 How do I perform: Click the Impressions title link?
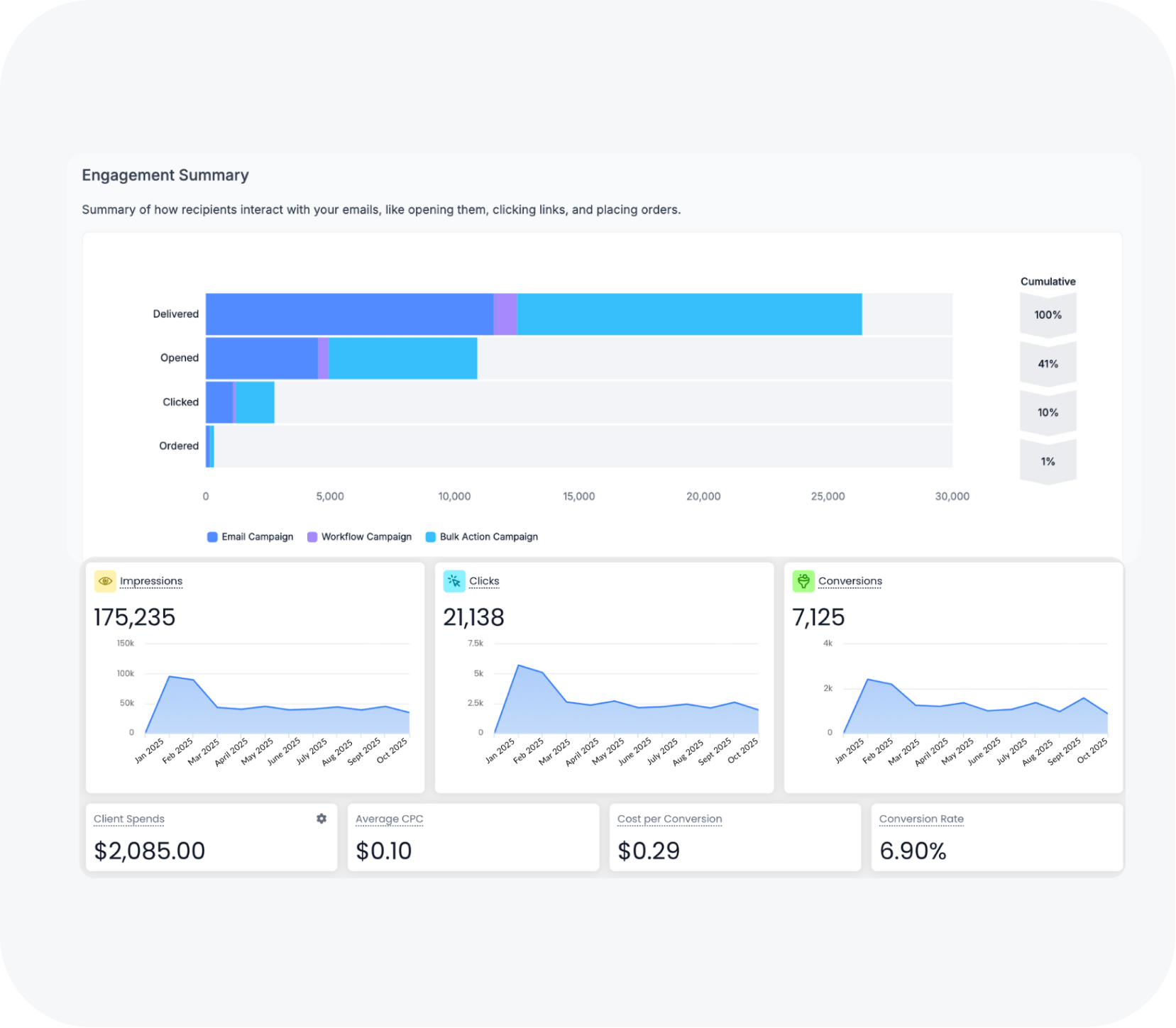151,581
